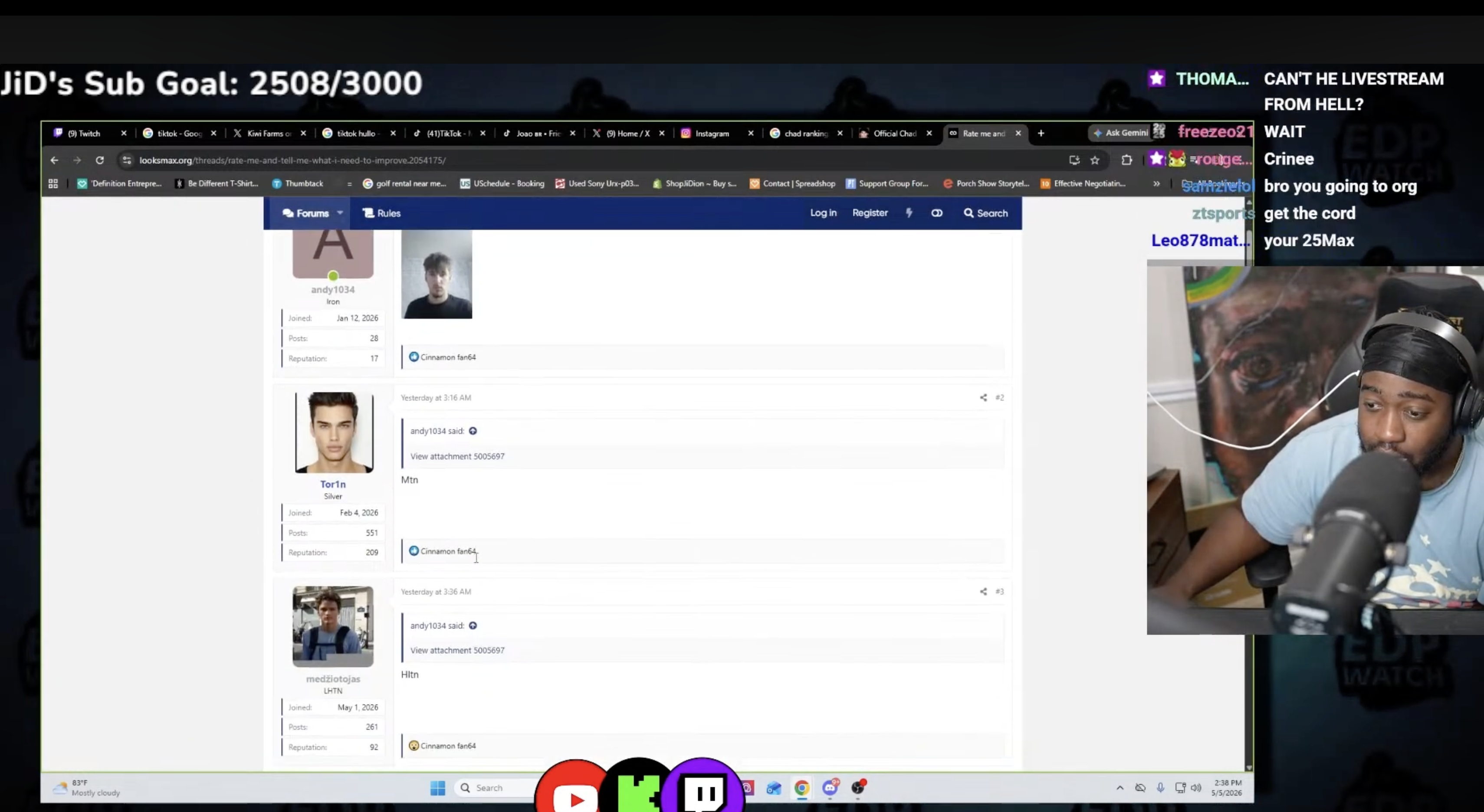Expand the Forums dropdown arrow
Image resolution: width=1484 pixels, height=812 pixels.
click(x=340, y=213)
